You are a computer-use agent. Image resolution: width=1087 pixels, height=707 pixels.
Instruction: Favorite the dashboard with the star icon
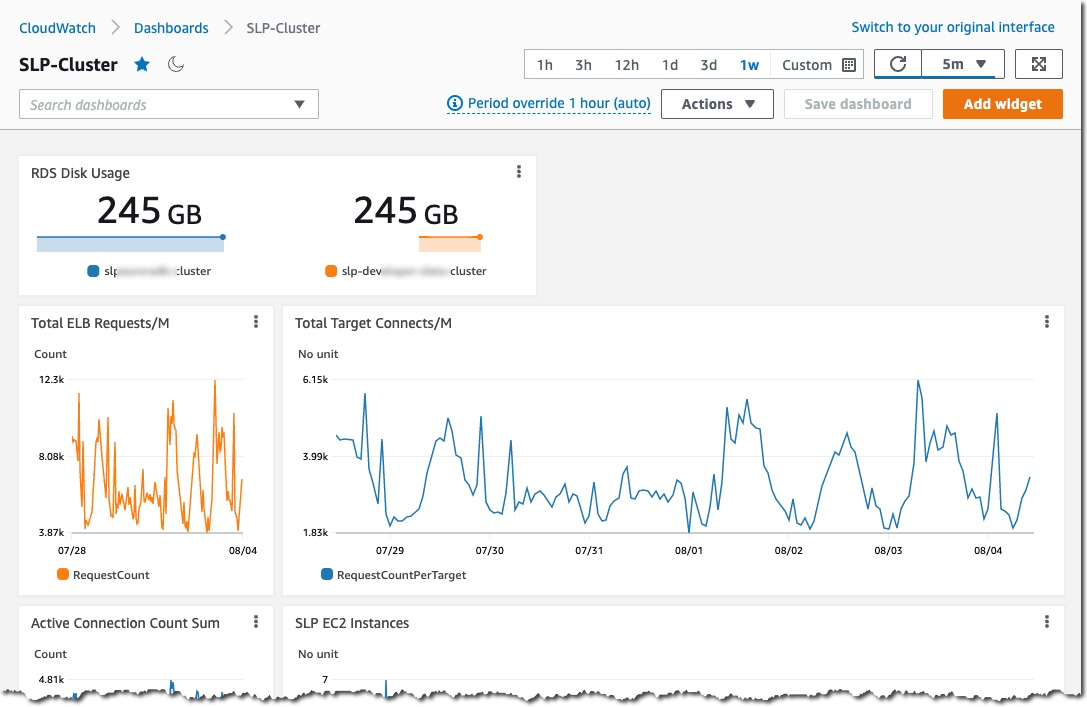142,65
